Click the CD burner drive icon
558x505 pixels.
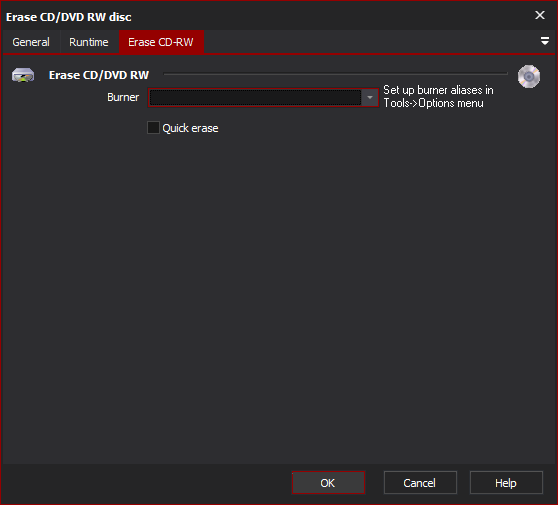(23, 75)
